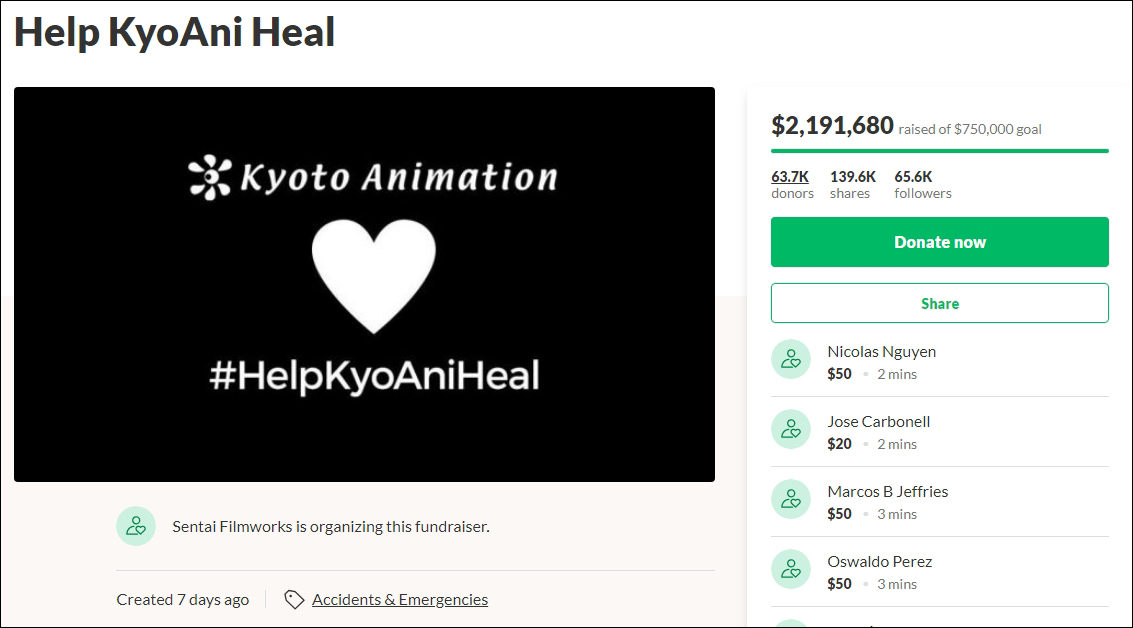The image size is (1133, 628).
Task: Click Oswaldo Perez's donor avatar icon
Action: [x=791, y=569]
